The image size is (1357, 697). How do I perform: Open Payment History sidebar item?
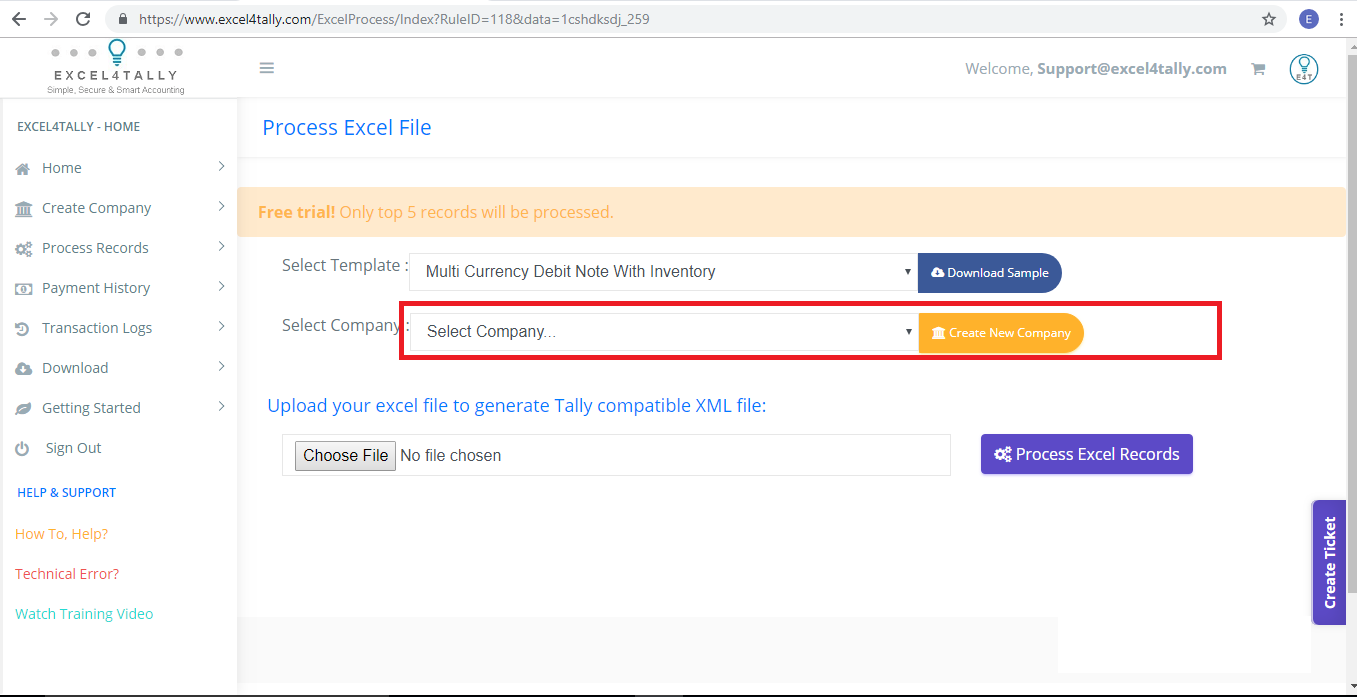point(96,288)
